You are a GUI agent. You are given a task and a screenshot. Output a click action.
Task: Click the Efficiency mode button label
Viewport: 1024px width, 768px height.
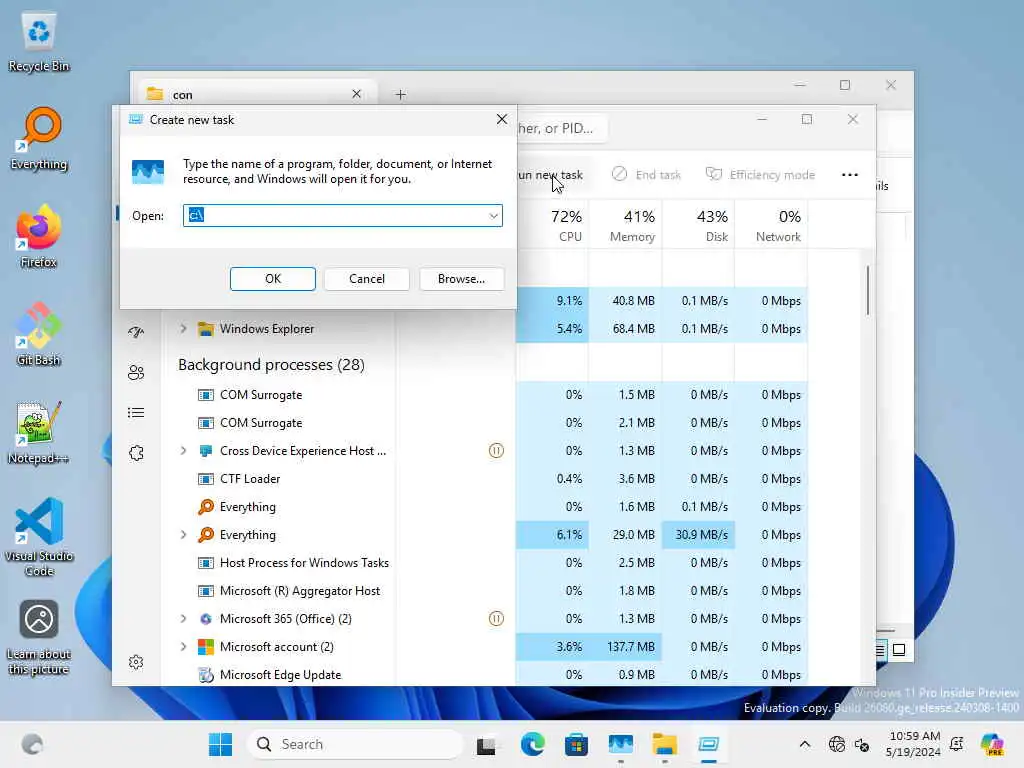pyautogui.click(x=772, y=175)
